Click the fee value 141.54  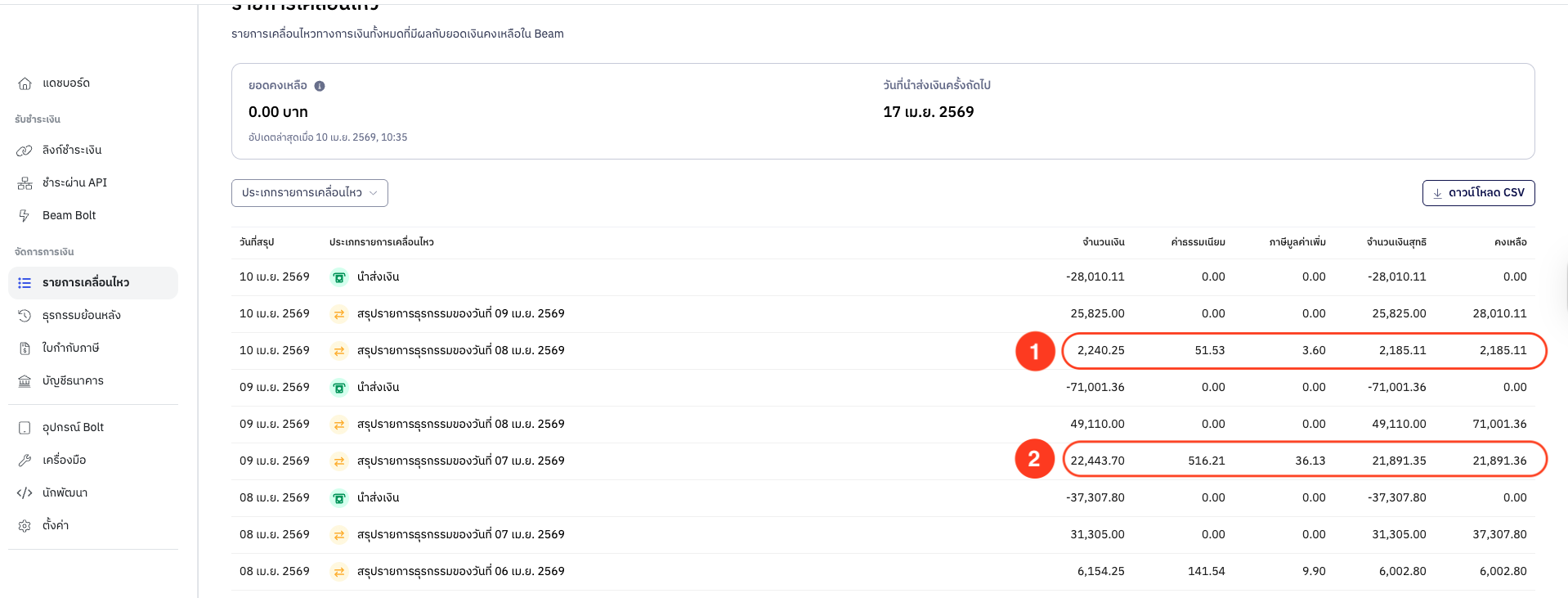click(1207, 572)
